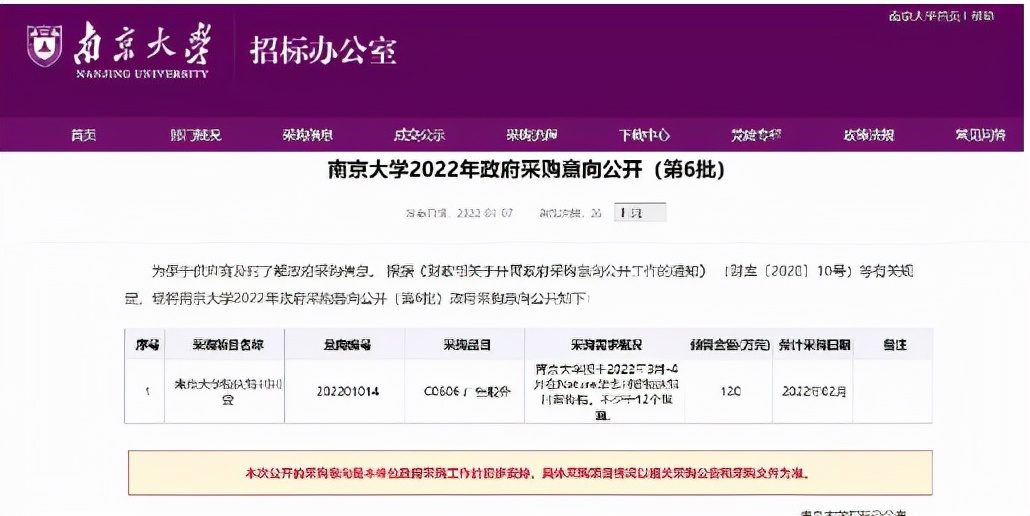Open the 采购信息 navigation item

[x=307, y=135]
